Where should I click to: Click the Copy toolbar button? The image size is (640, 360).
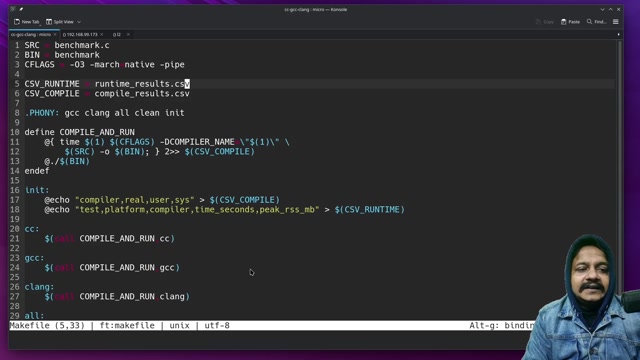point(545,22)
